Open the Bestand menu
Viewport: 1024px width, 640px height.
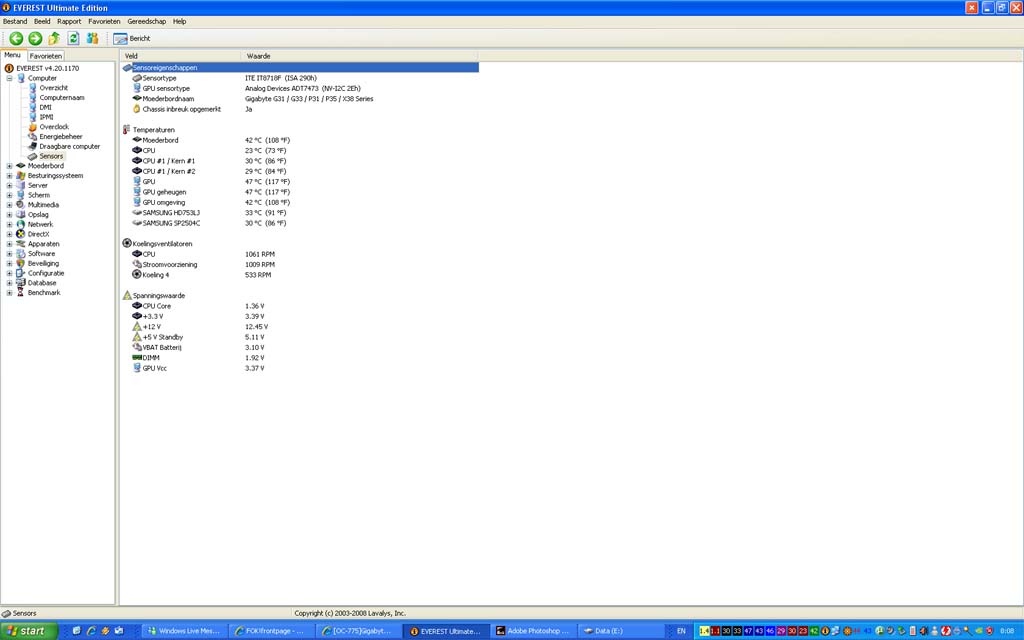(15, 22)
